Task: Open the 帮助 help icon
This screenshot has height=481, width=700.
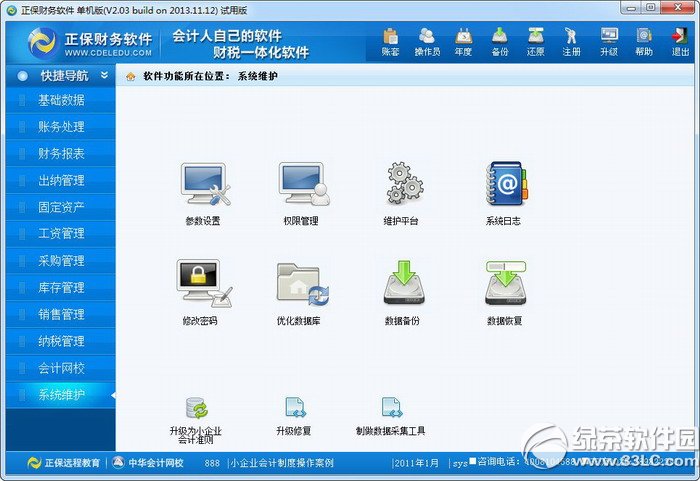Action: (x=644, y=42)
